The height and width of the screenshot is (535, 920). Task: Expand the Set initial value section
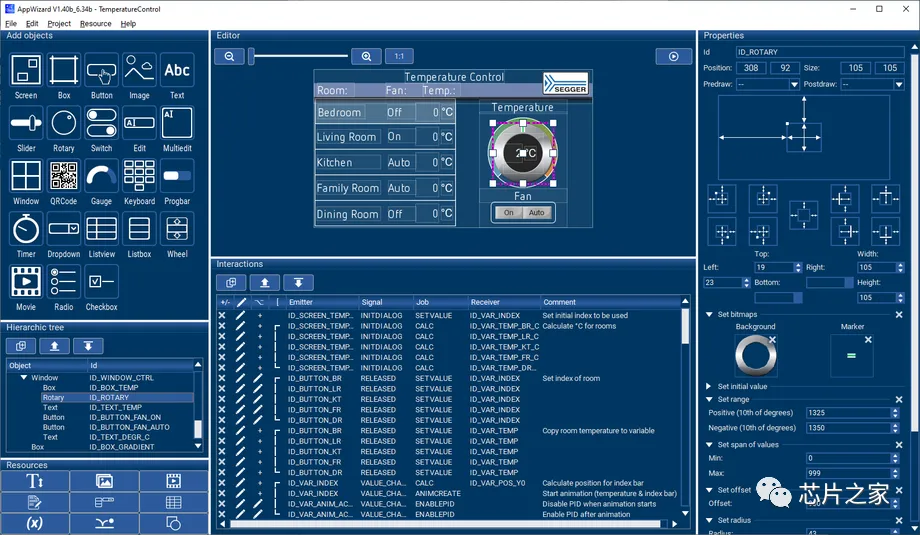pos(709,386)
